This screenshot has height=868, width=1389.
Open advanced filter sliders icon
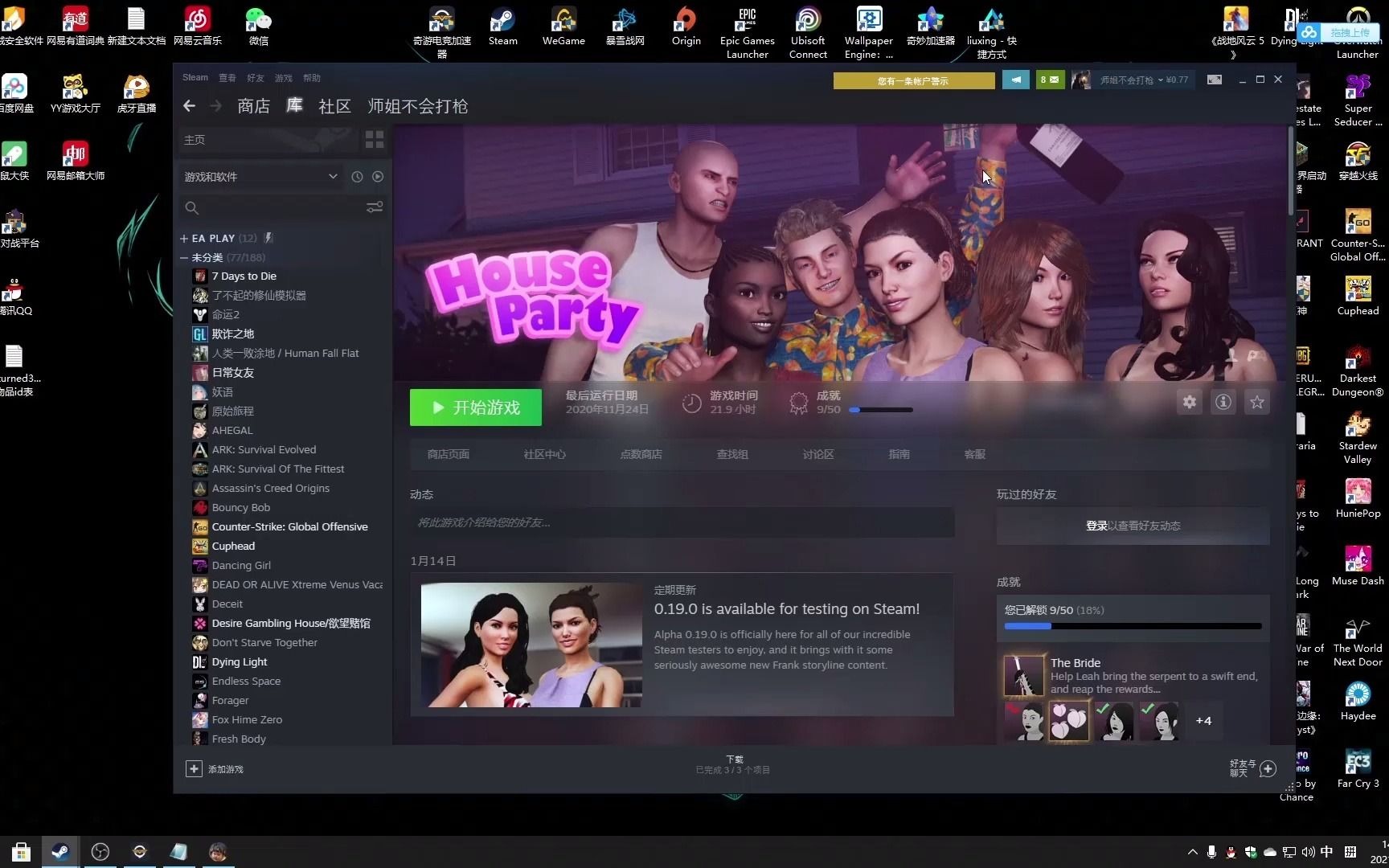(x=375, y=207)
